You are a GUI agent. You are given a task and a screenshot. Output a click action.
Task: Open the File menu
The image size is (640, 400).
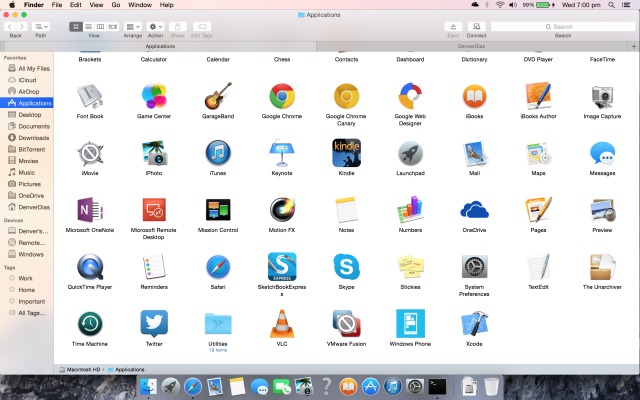click(57, 5)
